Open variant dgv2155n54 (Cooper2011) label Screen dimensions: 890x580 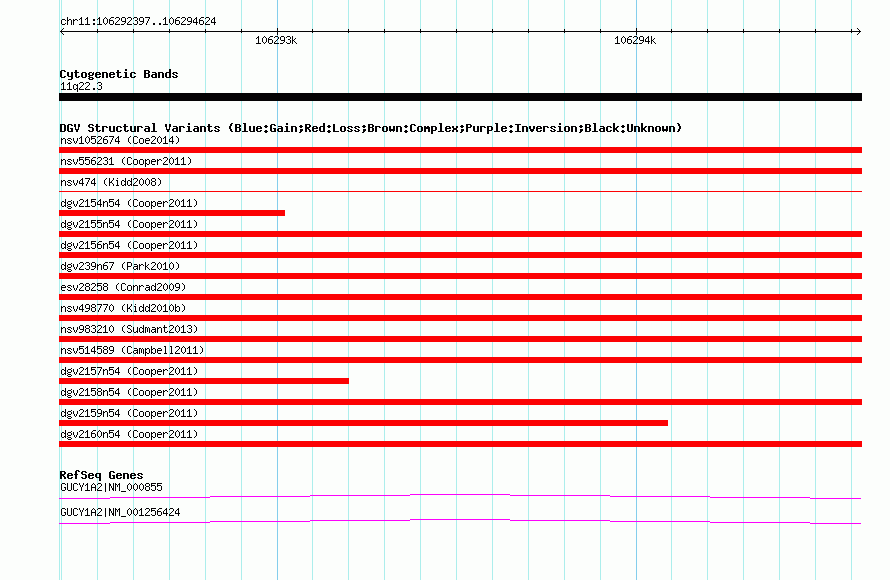tap(129, 224)
